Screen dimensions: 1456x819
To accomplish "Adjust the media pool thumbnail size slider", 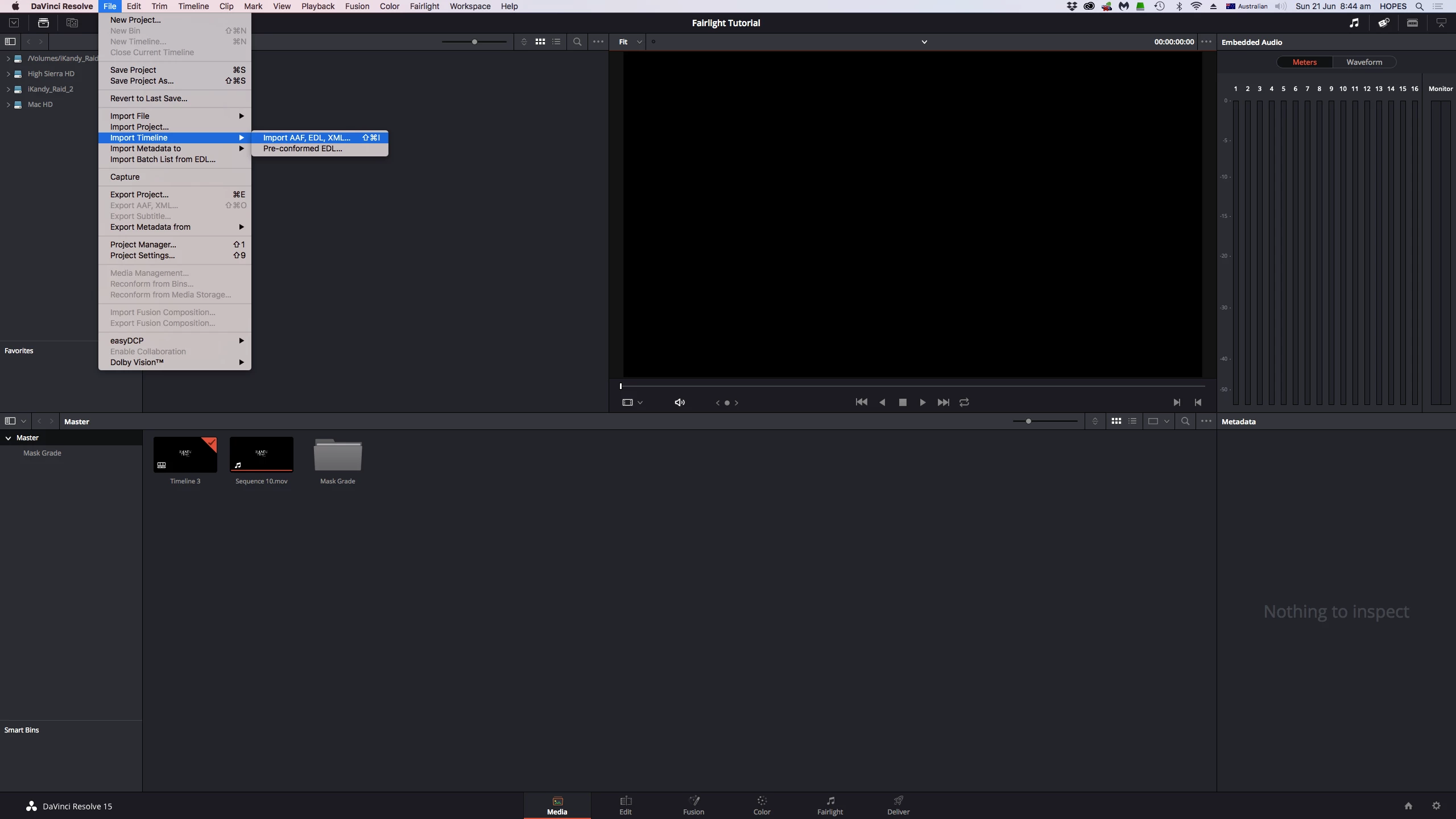I will click(x=1028, y=421).
